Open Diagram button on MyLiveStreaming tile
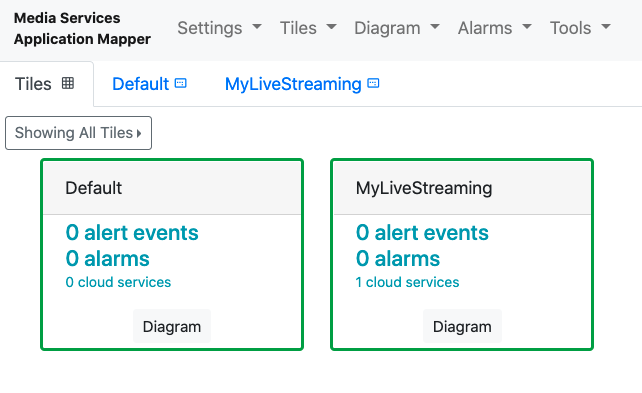Image resolution: width=642 pixels, height=393 pixels. click(462, 327)
